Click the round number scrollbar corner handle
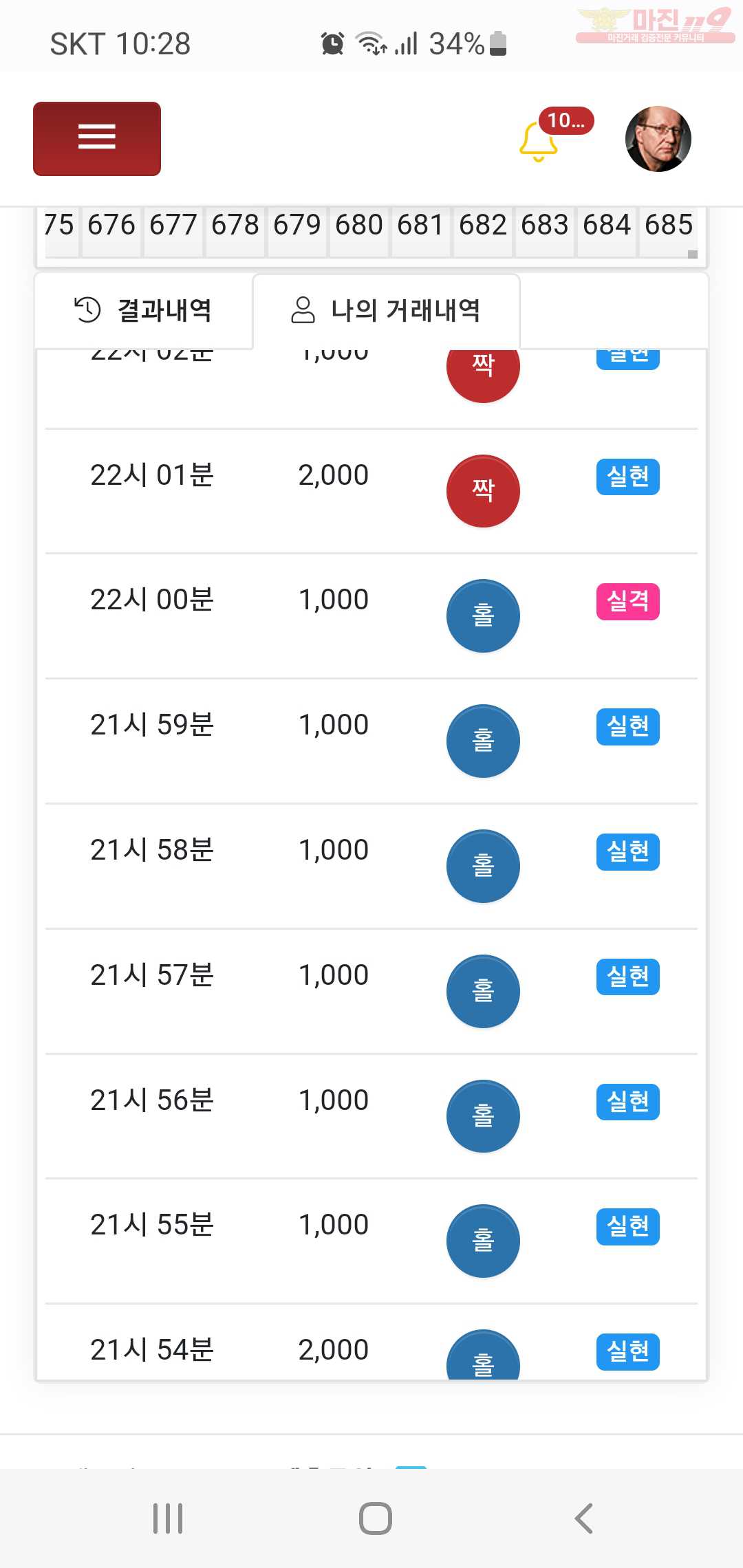 point(693,254)
